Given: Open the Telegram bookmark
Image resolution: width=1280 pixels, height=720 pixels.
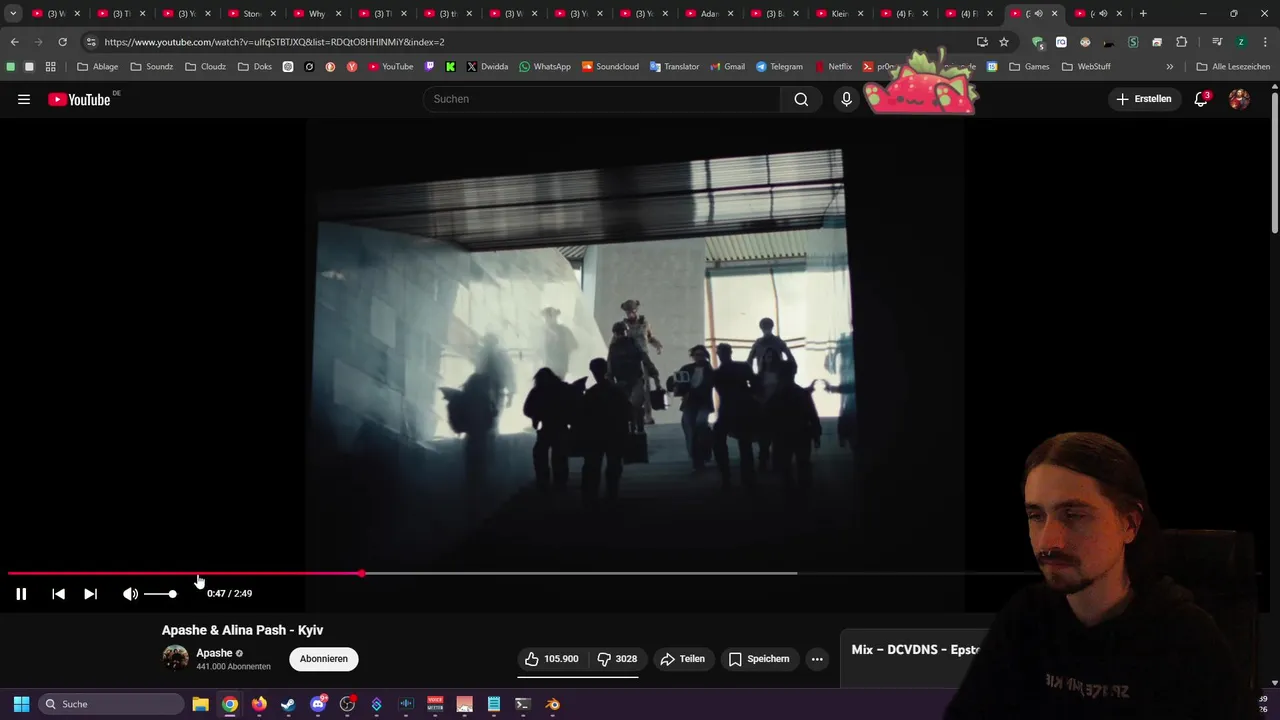Looking at the screenshot, I should (780, 67).
